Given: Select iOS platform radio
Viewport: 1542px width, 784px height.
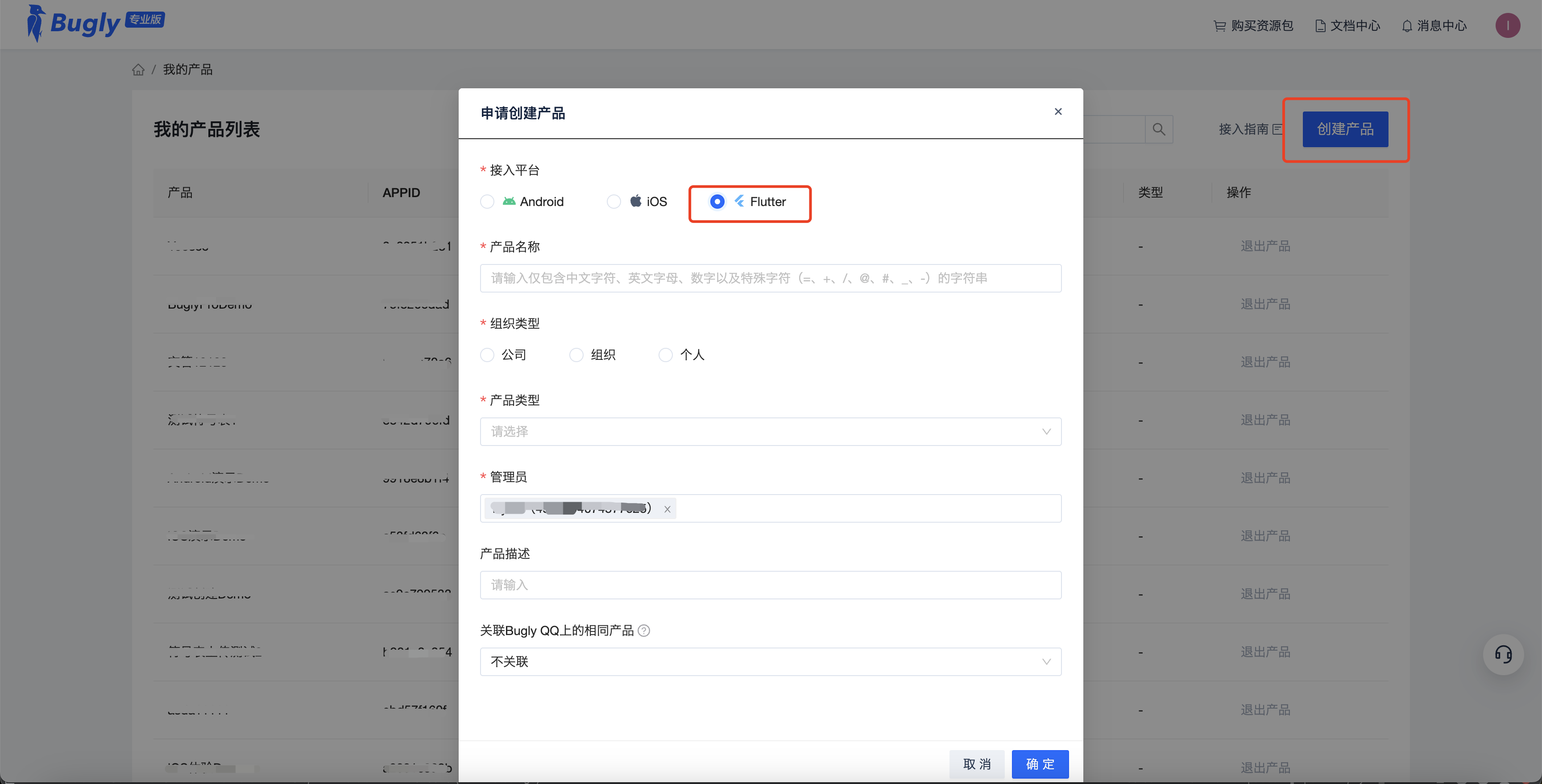Looking at the screenshot, I should tap(613, 202).
